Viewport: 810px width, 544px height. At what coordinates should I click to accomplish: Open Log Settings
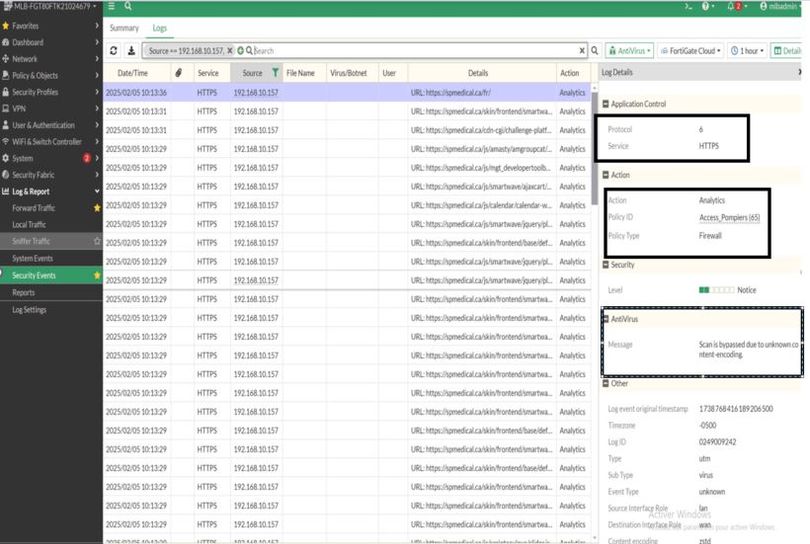coord(29,310)
